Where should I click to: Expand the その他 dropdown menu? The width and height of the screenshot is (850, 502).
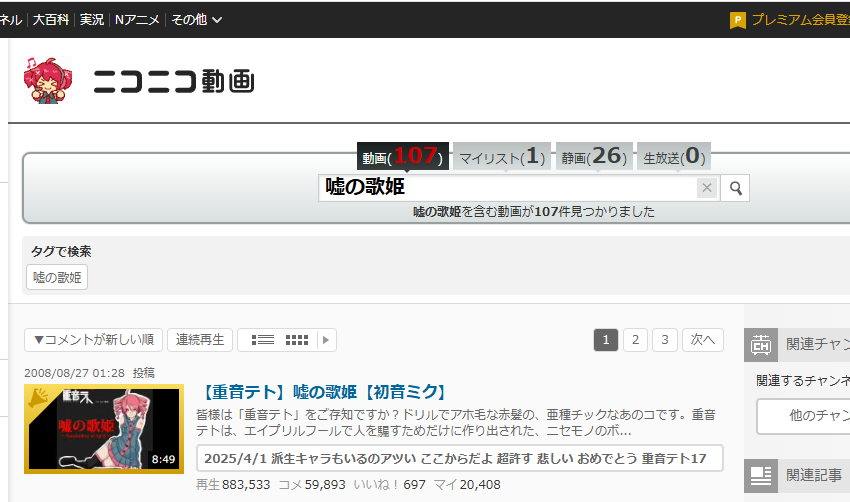pos(197,20)
